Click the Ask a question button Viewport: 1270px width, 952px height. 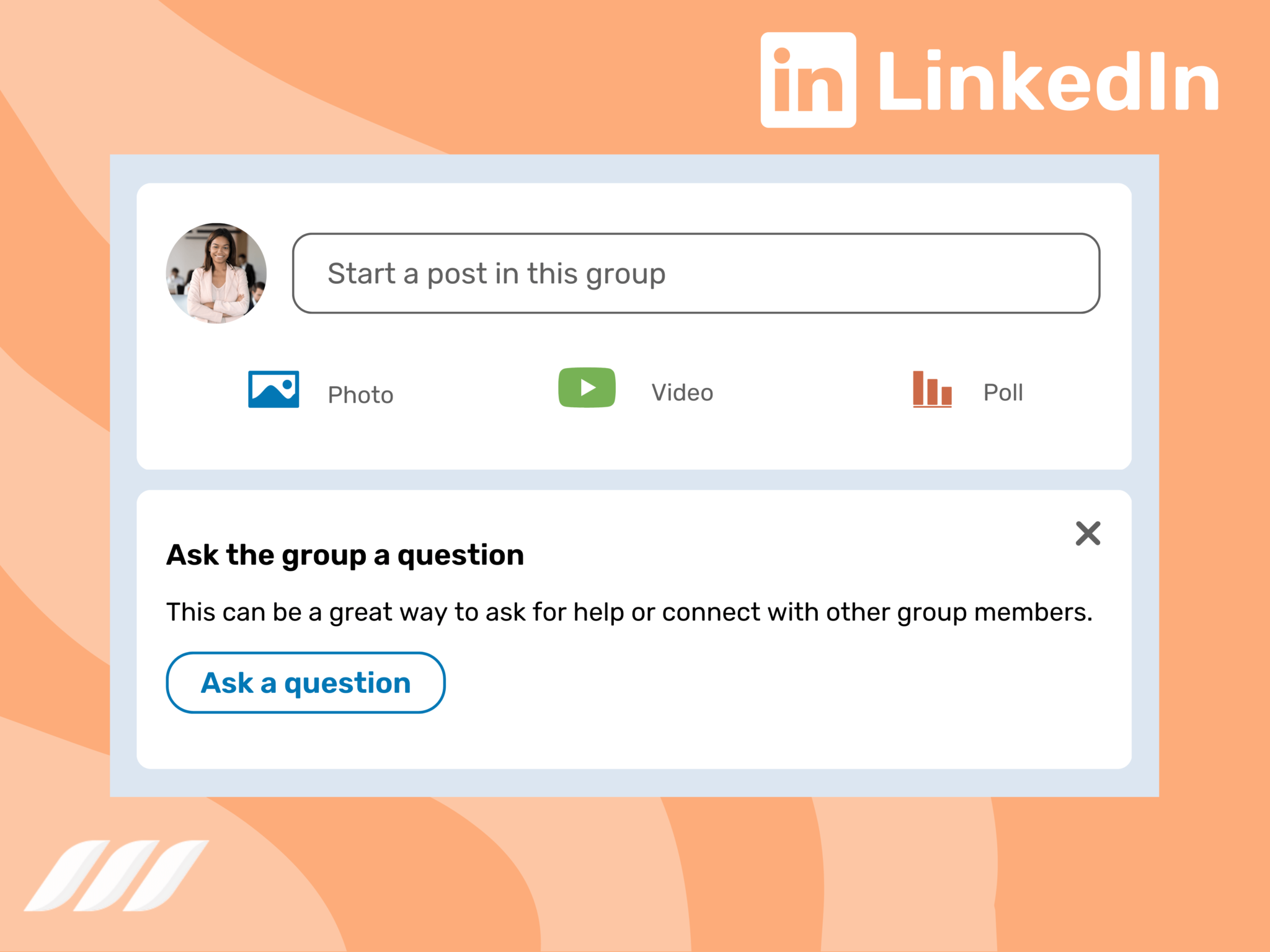[305, 682]
